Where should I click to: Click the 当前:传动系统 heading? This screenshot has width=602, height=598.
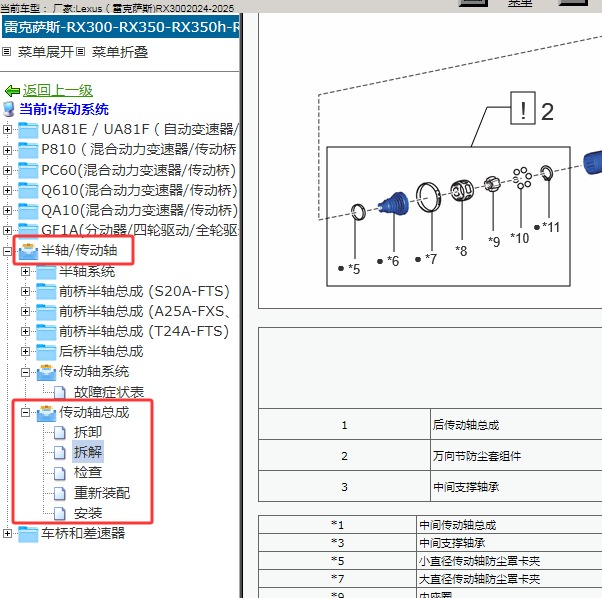point(64,109)
